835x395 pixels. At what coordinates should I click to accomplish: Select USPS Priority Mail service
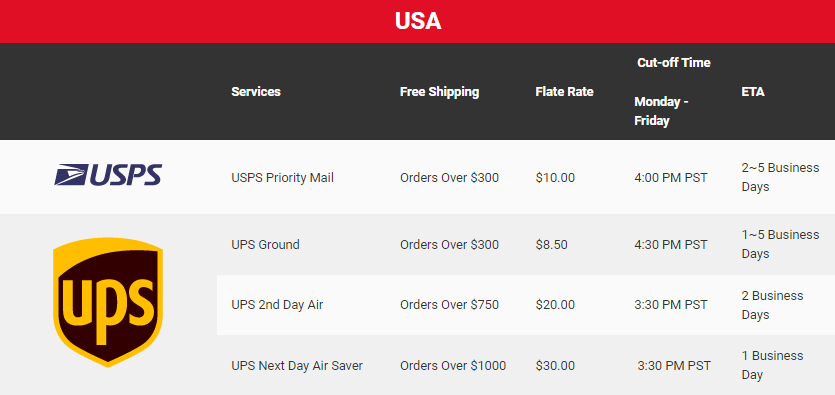pos(282,178)
